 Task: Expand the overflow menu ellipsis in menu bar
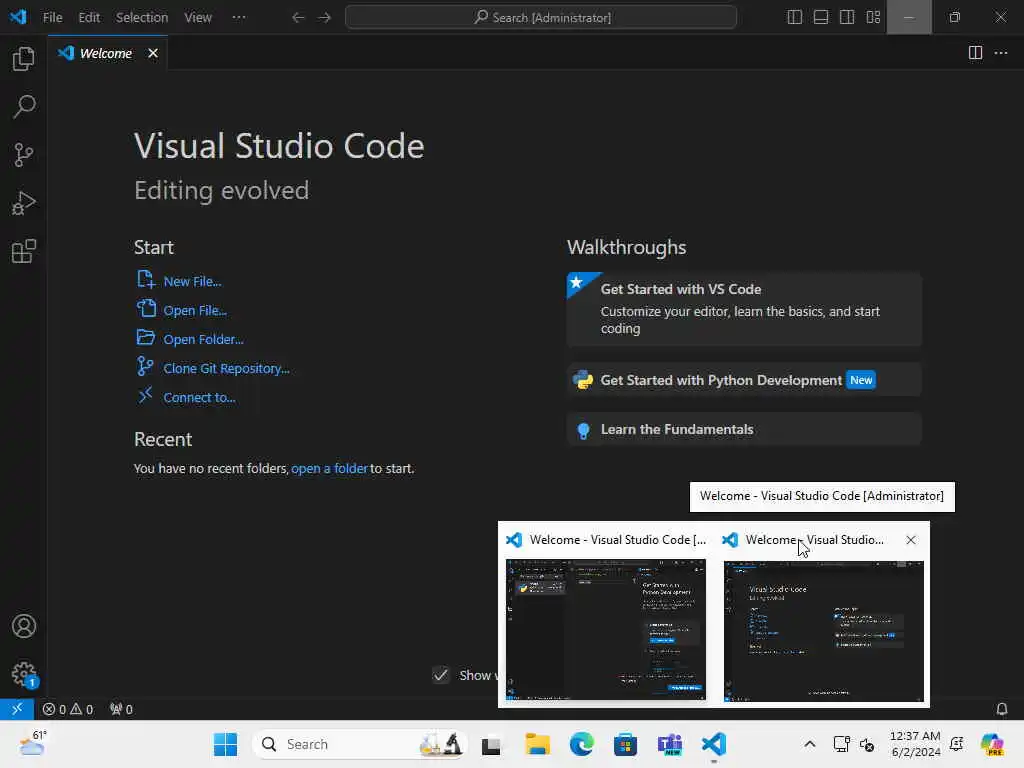[x=239, y=18]
